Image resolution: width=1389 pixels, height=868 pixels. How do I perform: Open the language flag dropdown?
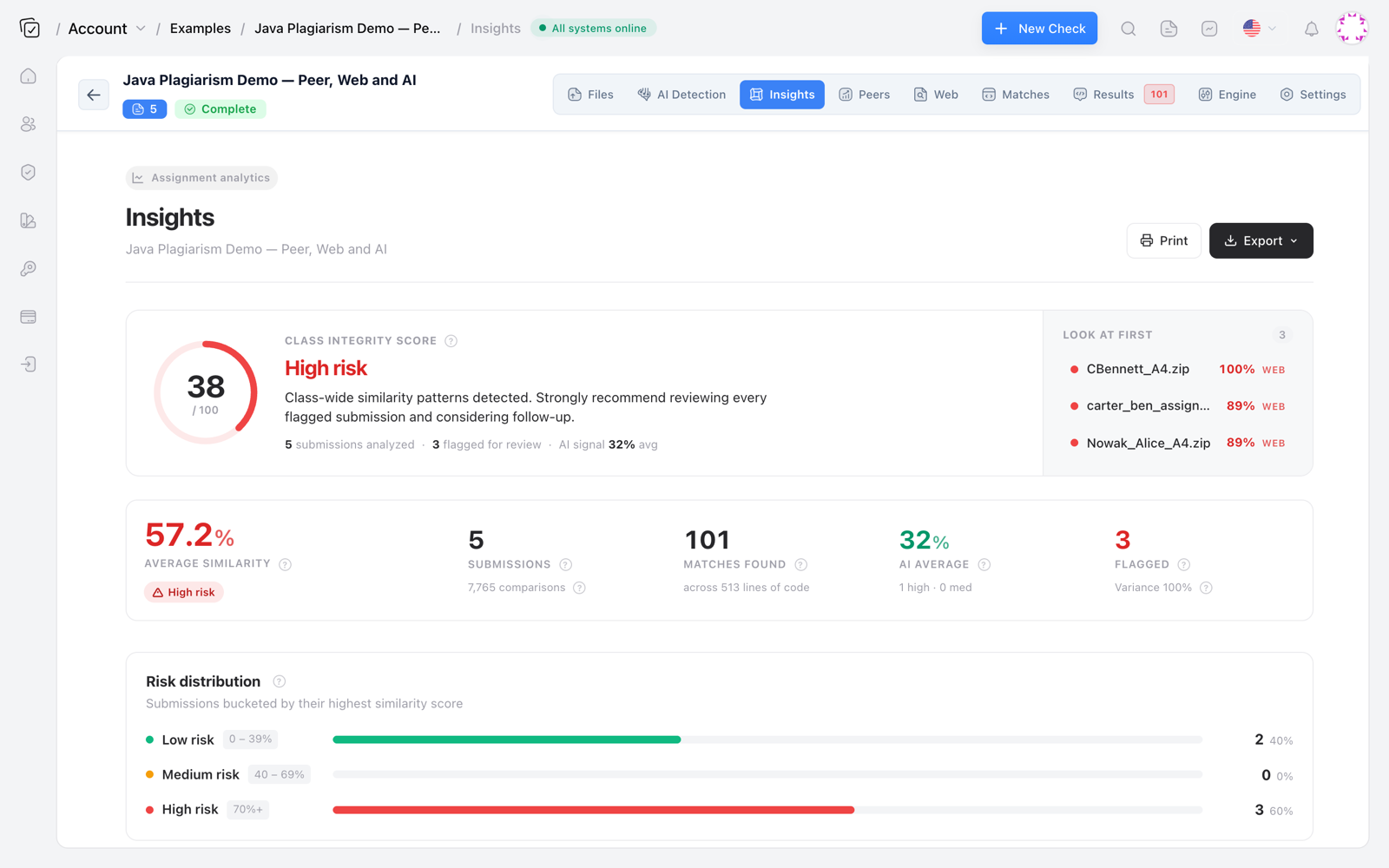coord(1259,29)
